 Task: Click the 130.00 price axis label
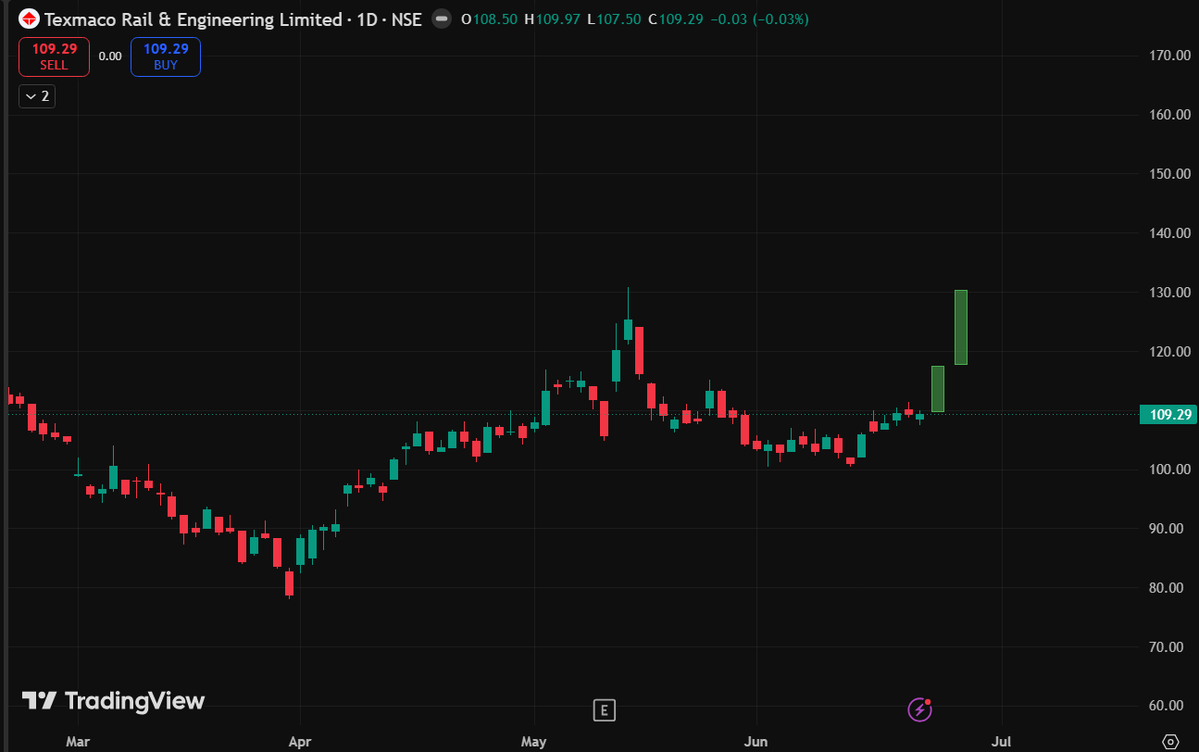tap(1170, 292)
